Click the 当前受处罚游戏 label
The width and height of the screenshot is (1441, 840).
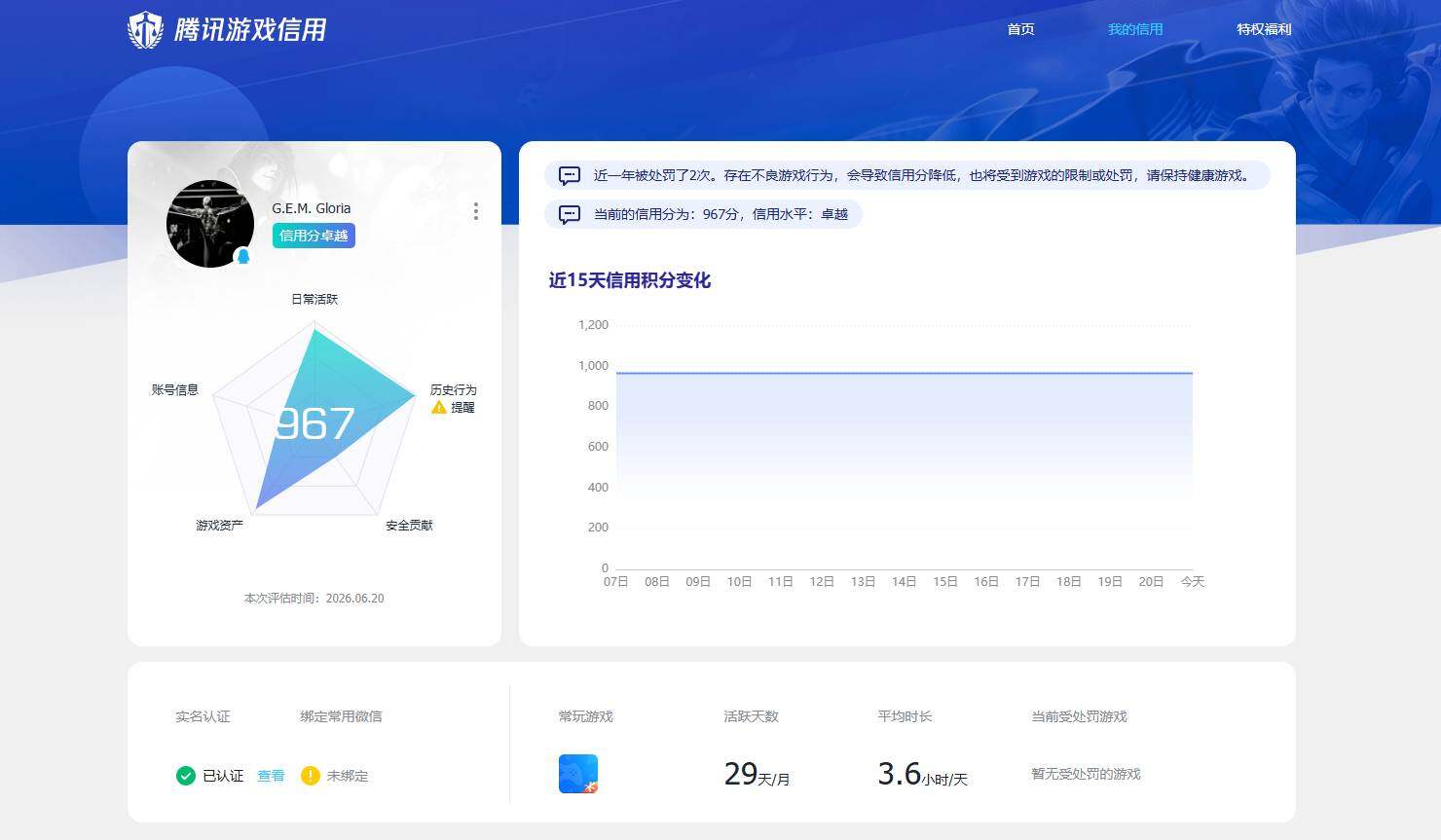pos(1079,716)
